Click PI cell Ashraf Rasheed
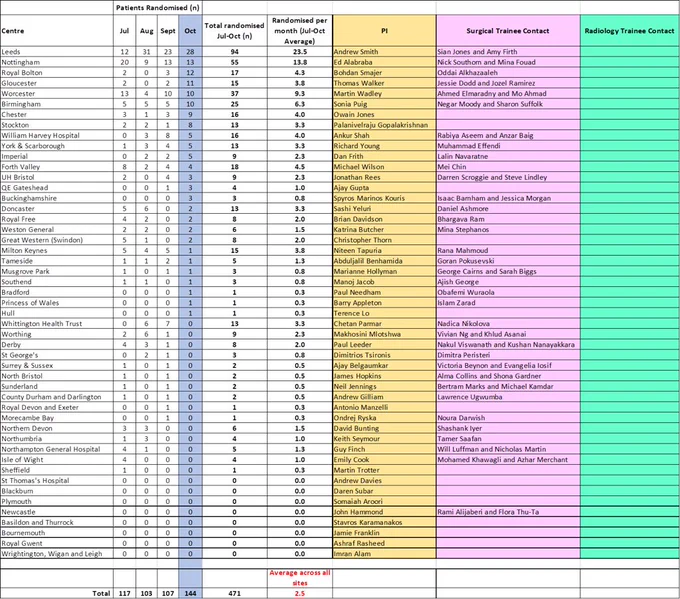The image size is (680, 599). [x=384, y=543]
